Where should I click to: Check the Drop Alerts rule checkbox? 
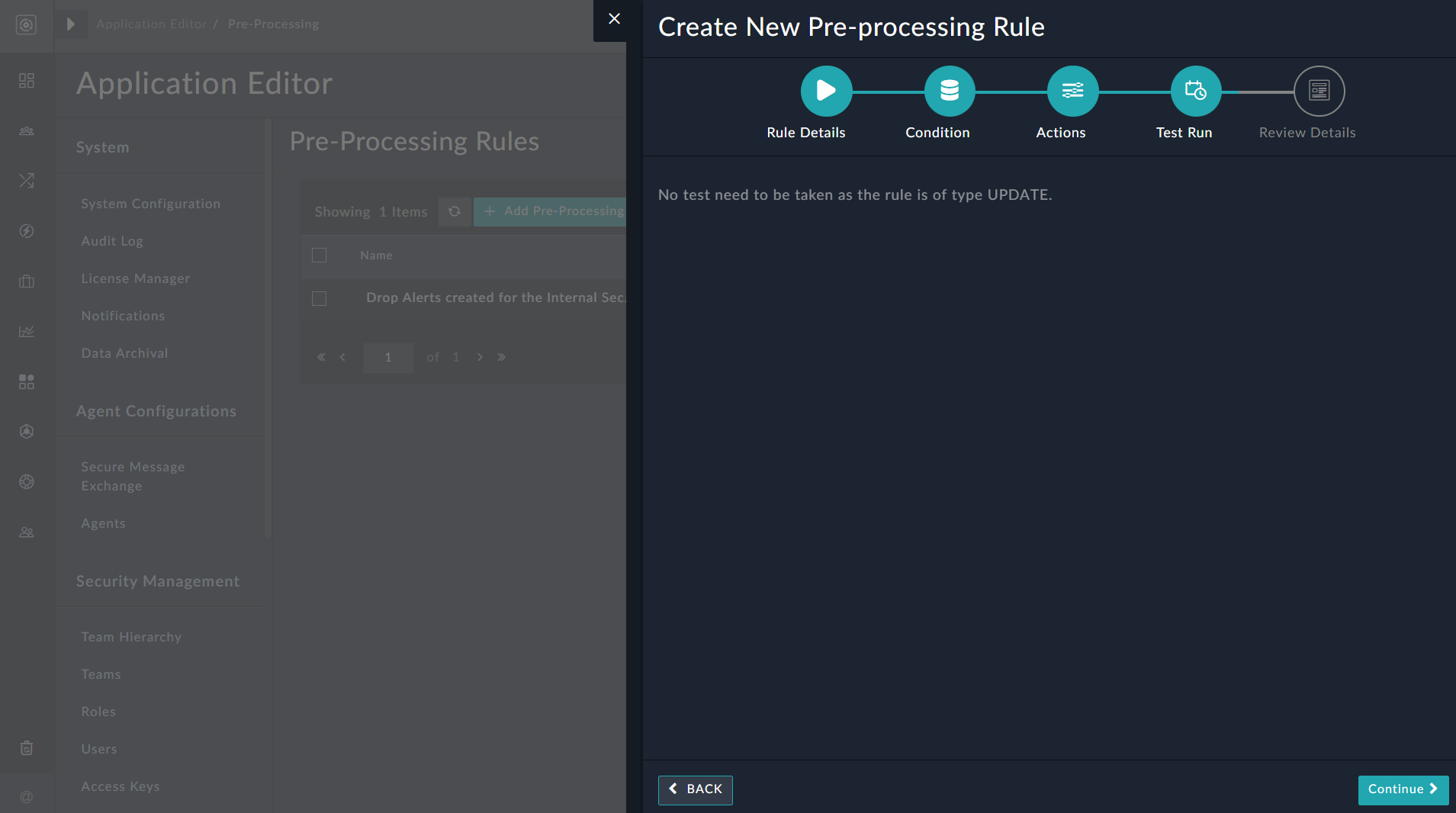(320, 298)
